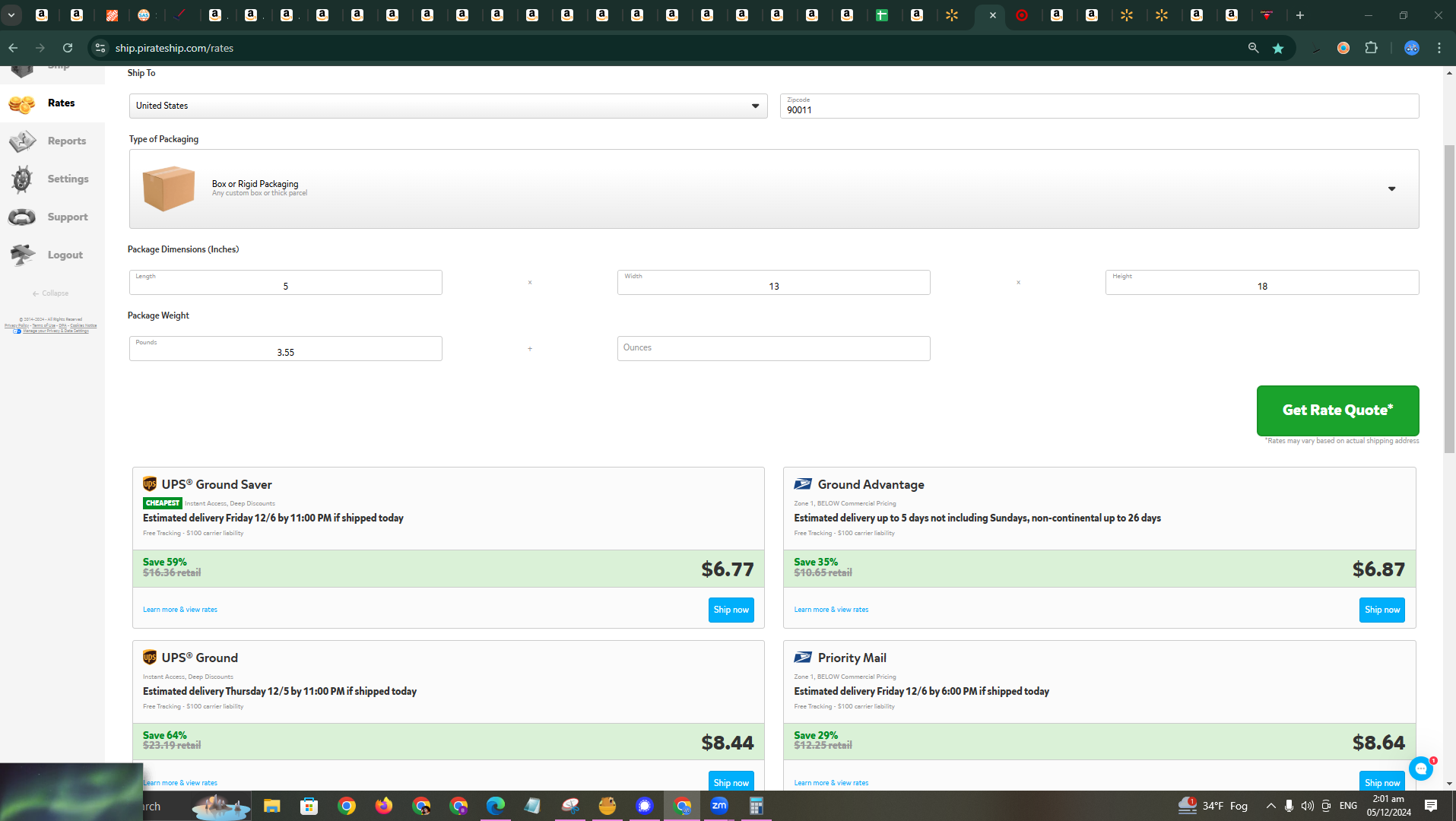This screenshot has width=1456, height=821.
Task: Open Microsoft Store from the taskbar
Action: point(309,806)
